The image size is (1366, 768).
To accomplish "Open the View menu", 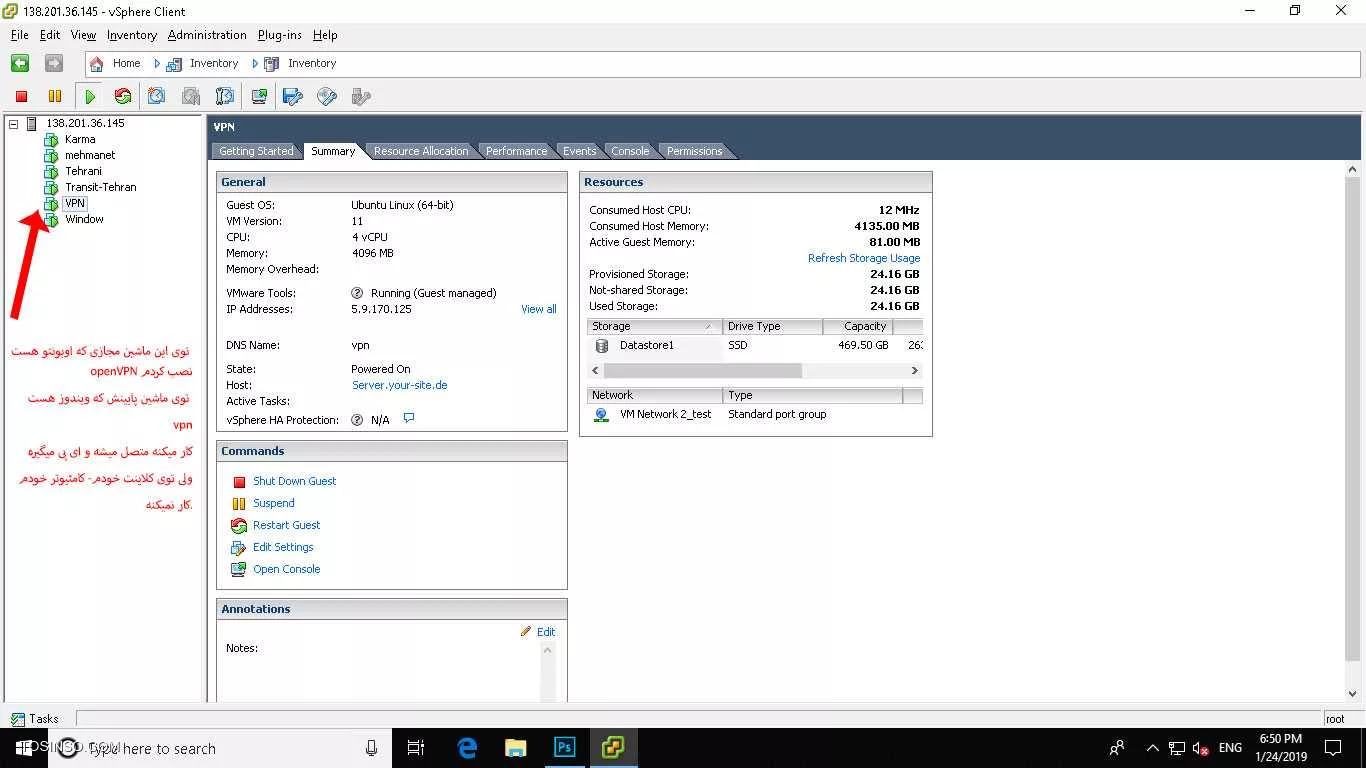I will click(84, 35).
